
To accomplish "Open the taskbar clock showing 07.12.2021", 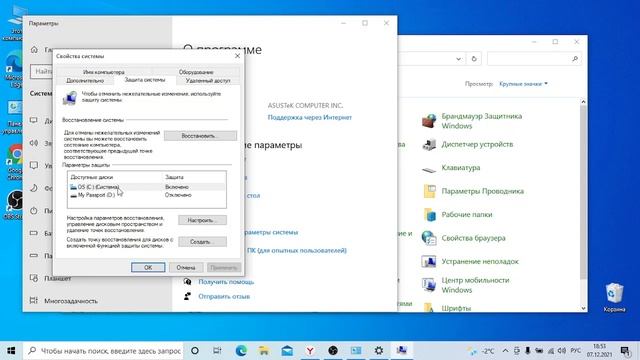I will pyautogui.click(x=600, y=351).
